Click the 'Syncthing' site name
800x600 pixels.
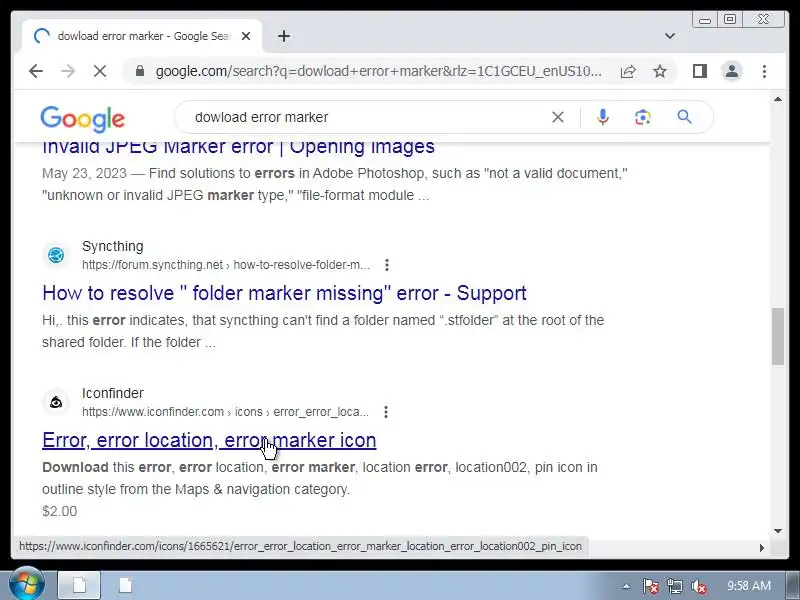coord(113,246)
